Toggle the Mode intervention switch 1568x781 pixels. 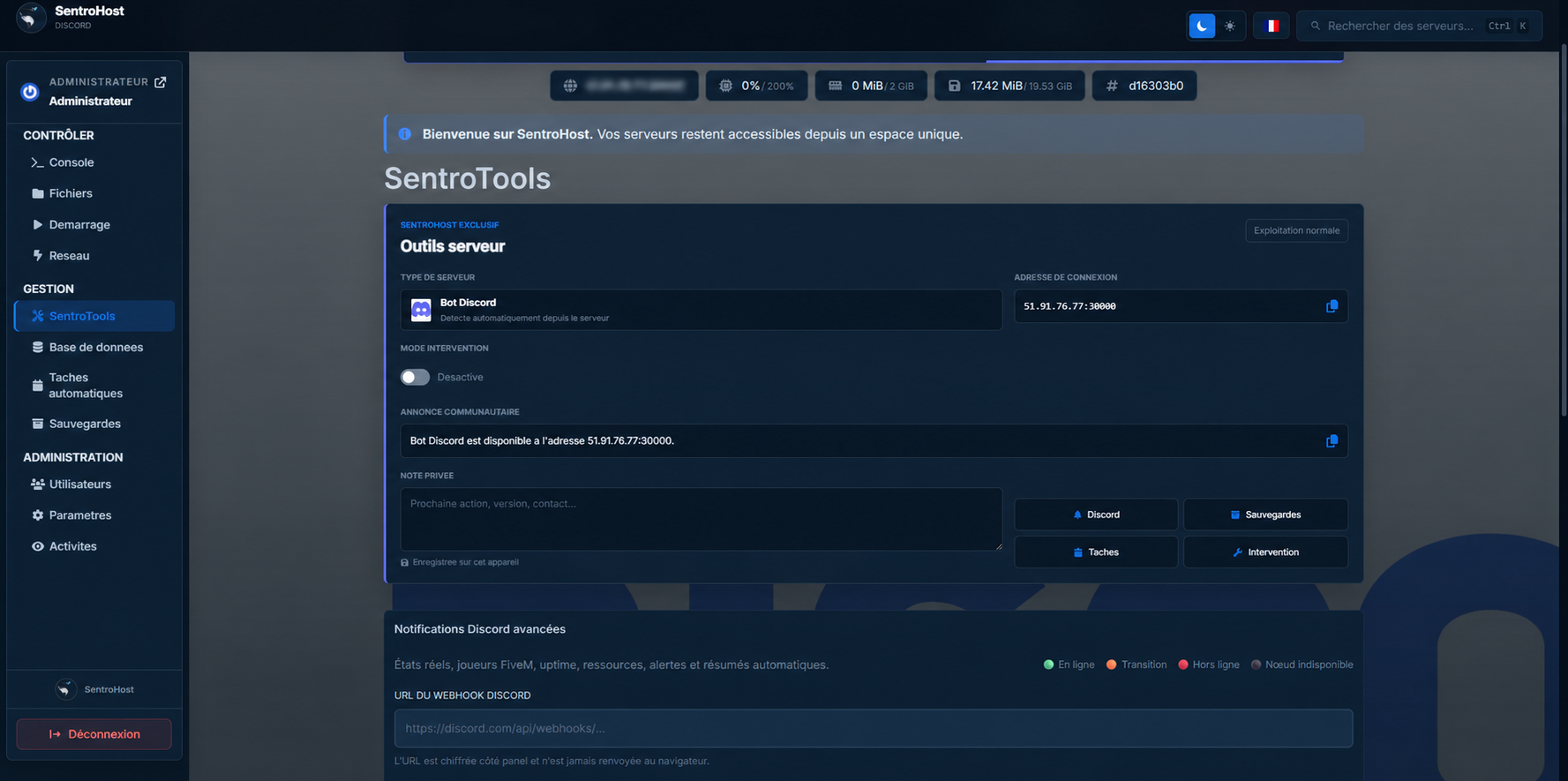[x=415, y=377]
